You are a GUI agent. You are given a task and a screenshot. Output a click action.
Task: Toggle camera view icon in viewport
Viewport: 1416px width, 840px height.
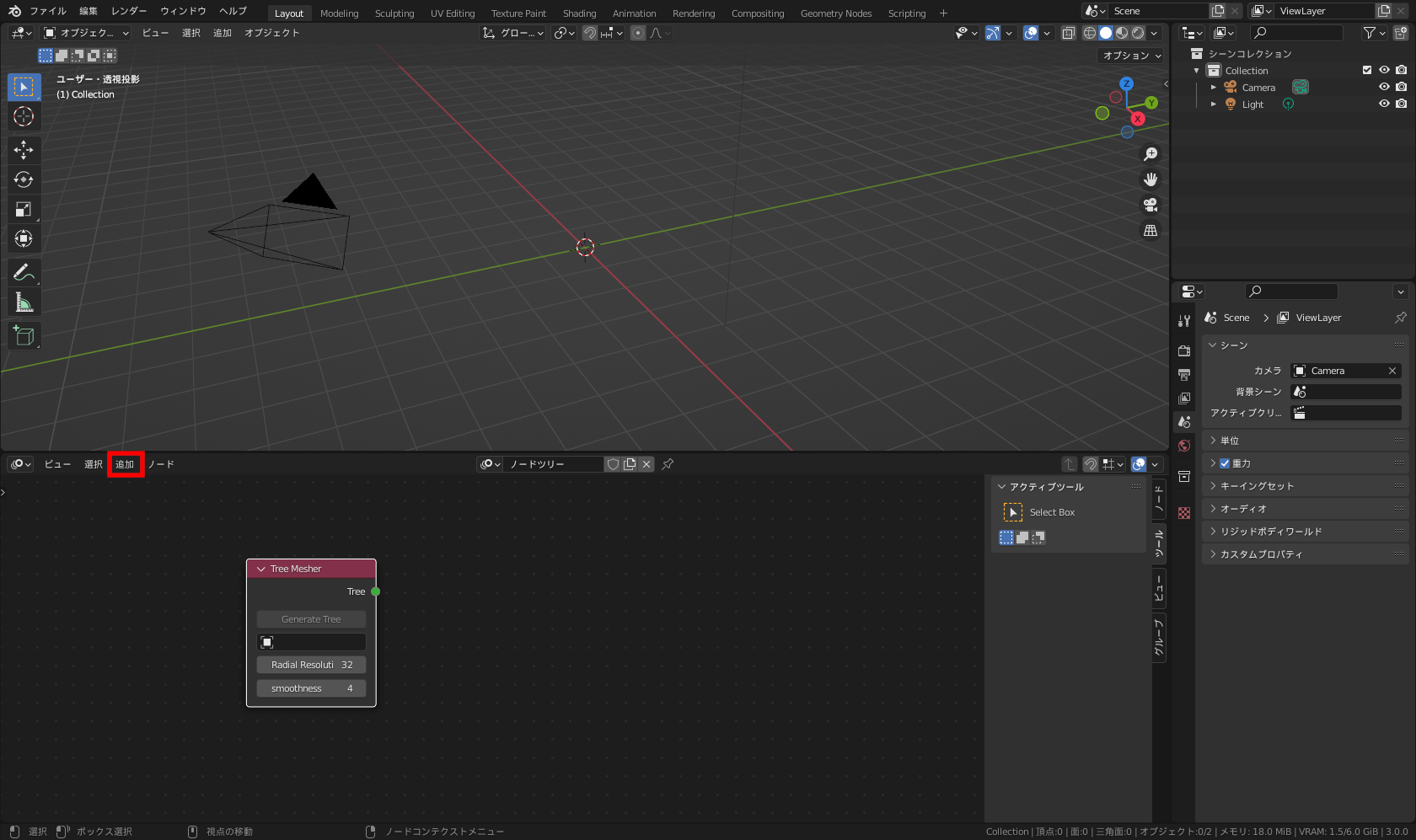click(1150, 205)
